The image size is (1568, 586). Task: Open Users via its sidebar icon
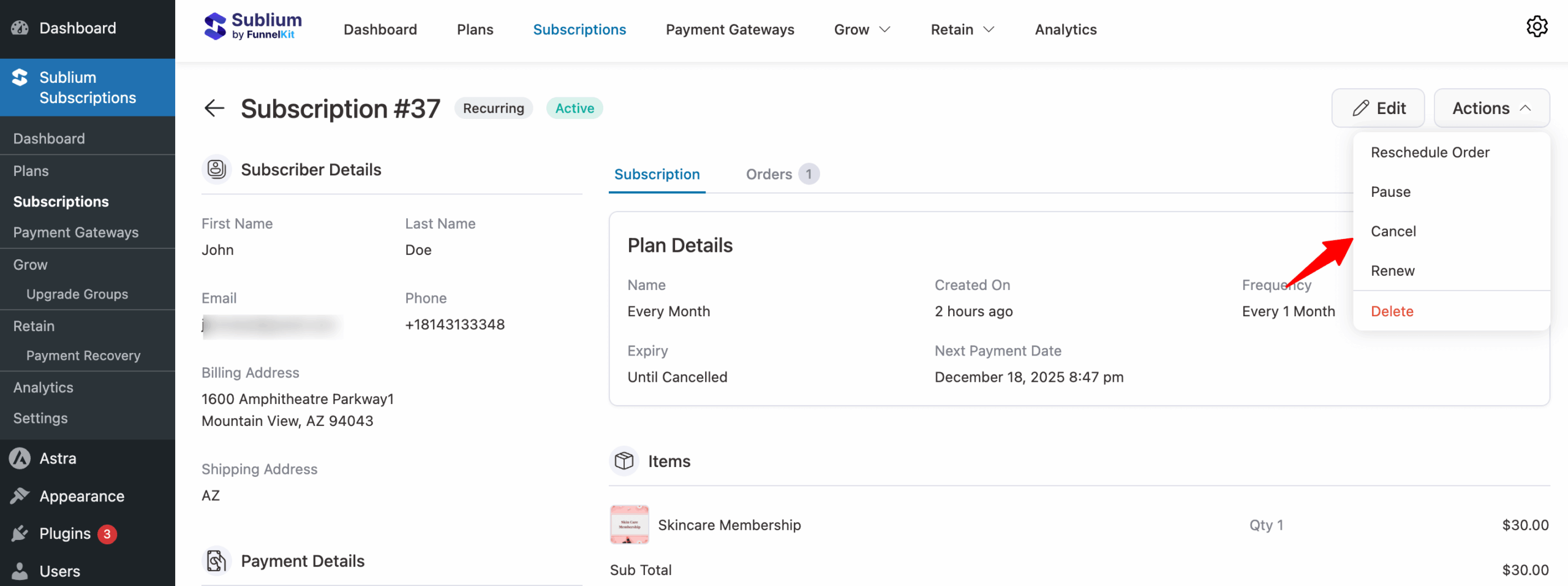point(19,571)
